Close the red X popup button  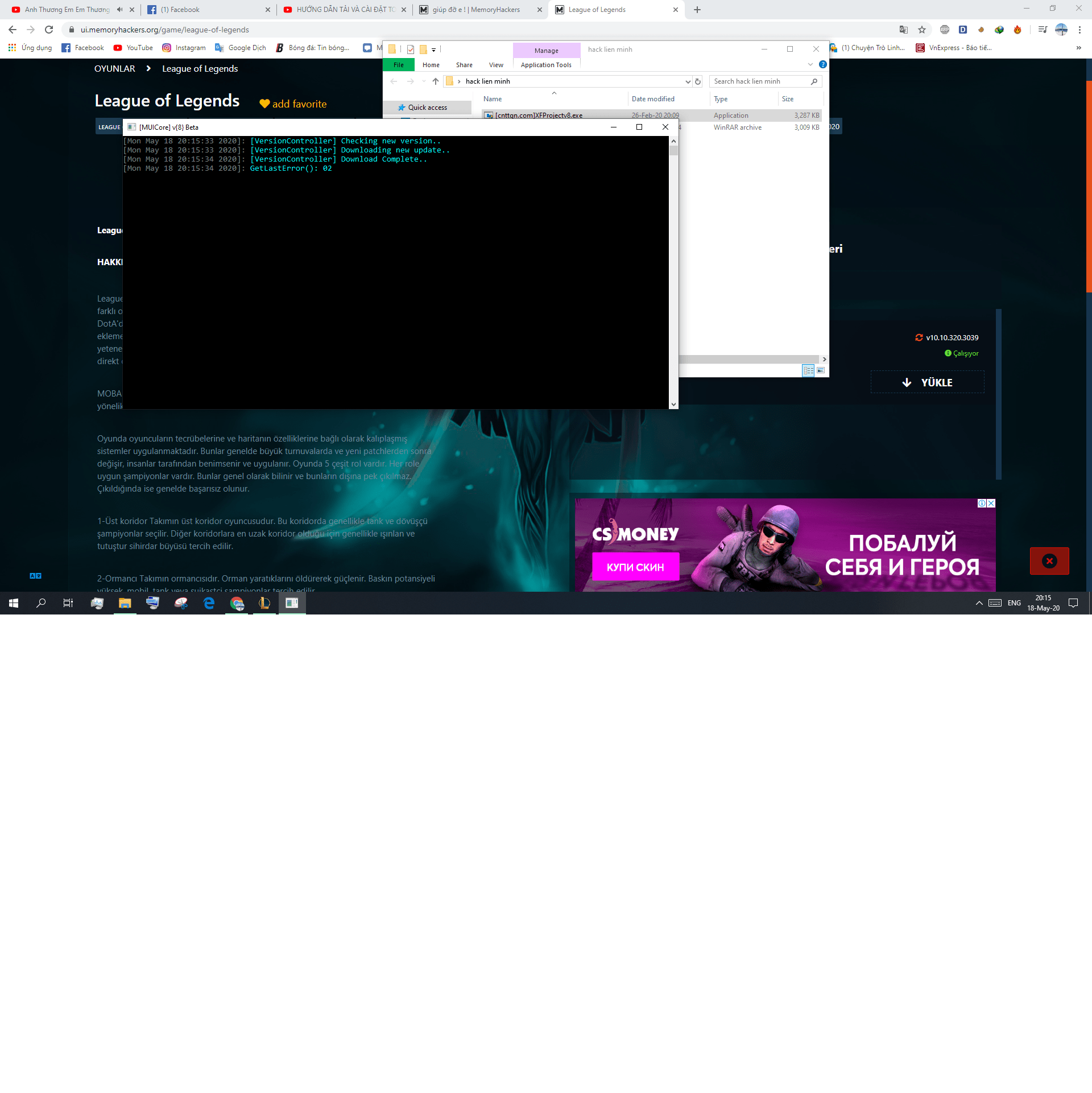[x=1049, y=561]
